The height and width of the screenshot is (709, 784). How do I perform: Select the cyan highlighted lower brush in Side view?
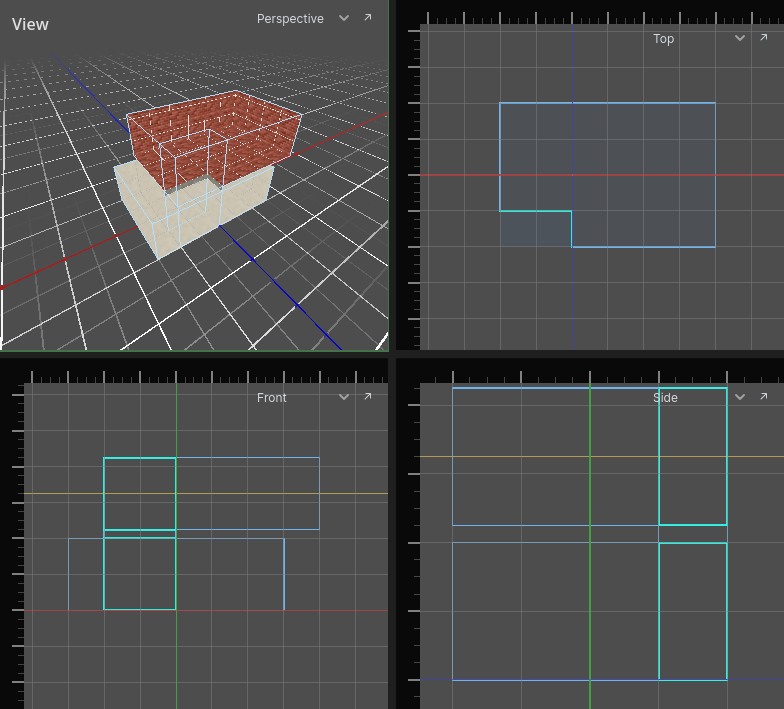pyautogui.click(x=693, y=611)
